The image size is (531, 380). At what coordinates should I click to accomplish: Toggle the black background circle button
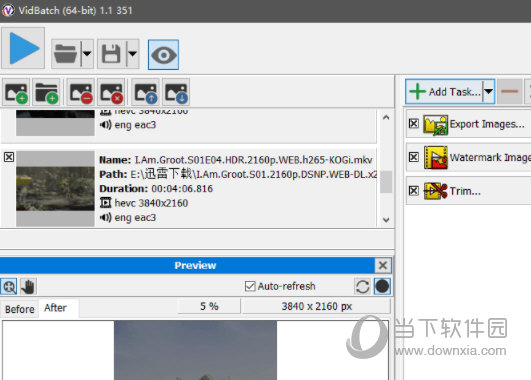[x=382, y=287]
